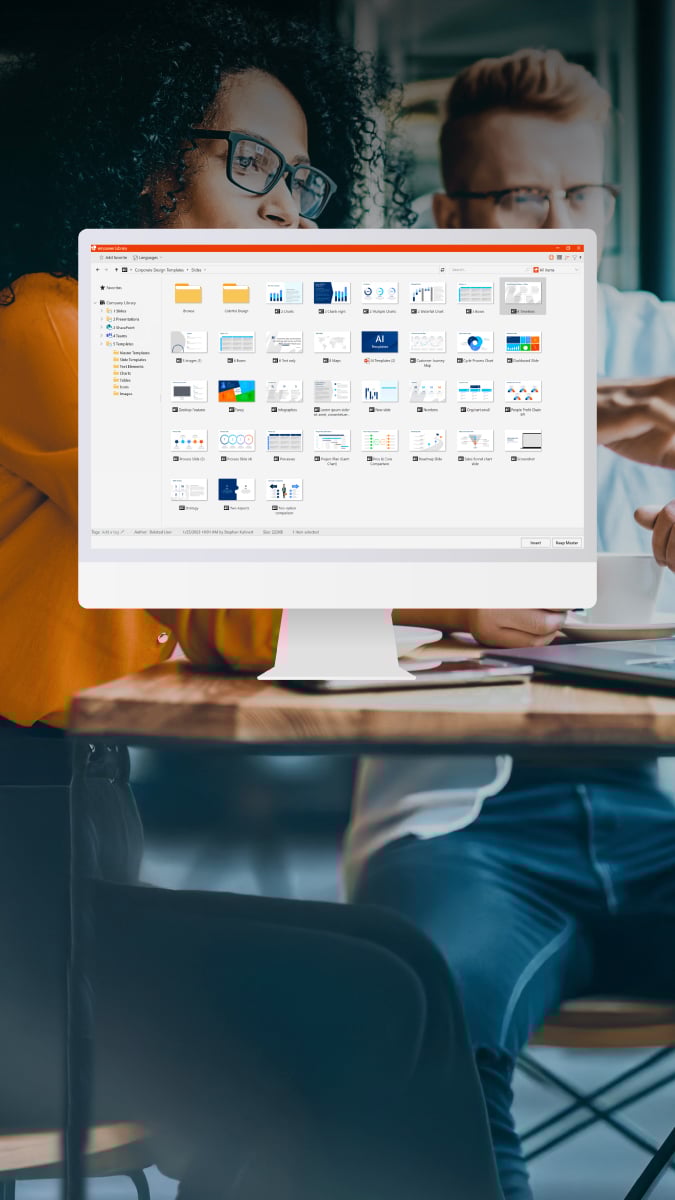This screenshot has width=675, height=1200.
Task: Click the Corporate Design Templates breadcrumb
Action: (158, 269)
